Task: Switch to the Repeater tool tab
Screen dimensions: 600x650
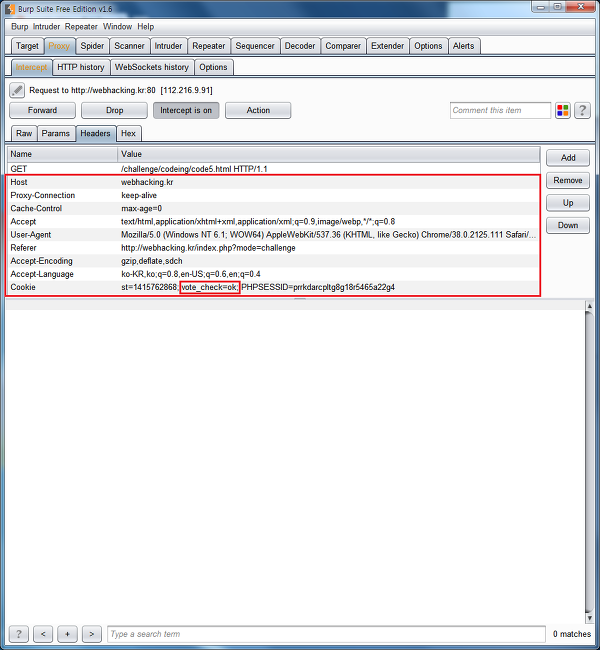Action: 209,46
